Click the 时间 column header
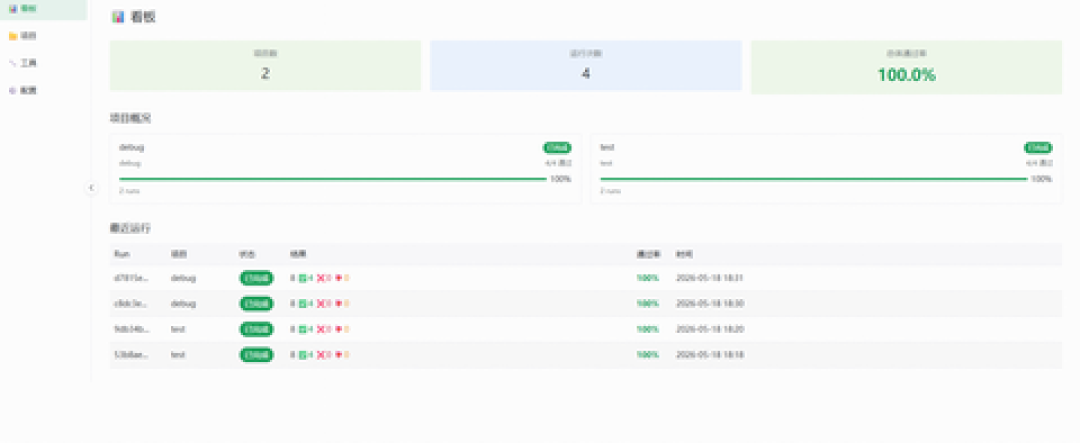1080x443 pixels. [x=684, y=254]
